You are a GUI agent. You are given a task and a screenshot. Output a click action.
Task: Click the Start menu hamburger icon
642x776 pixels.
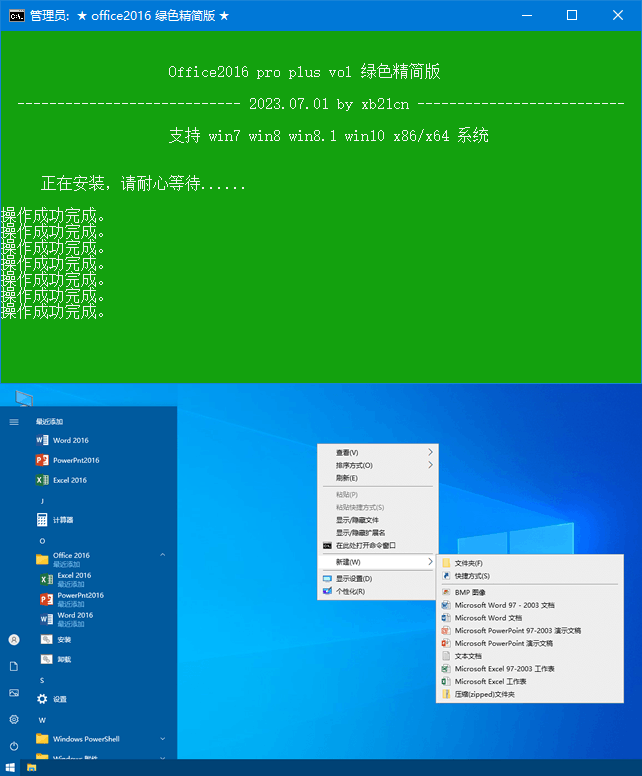pos(14,422)
